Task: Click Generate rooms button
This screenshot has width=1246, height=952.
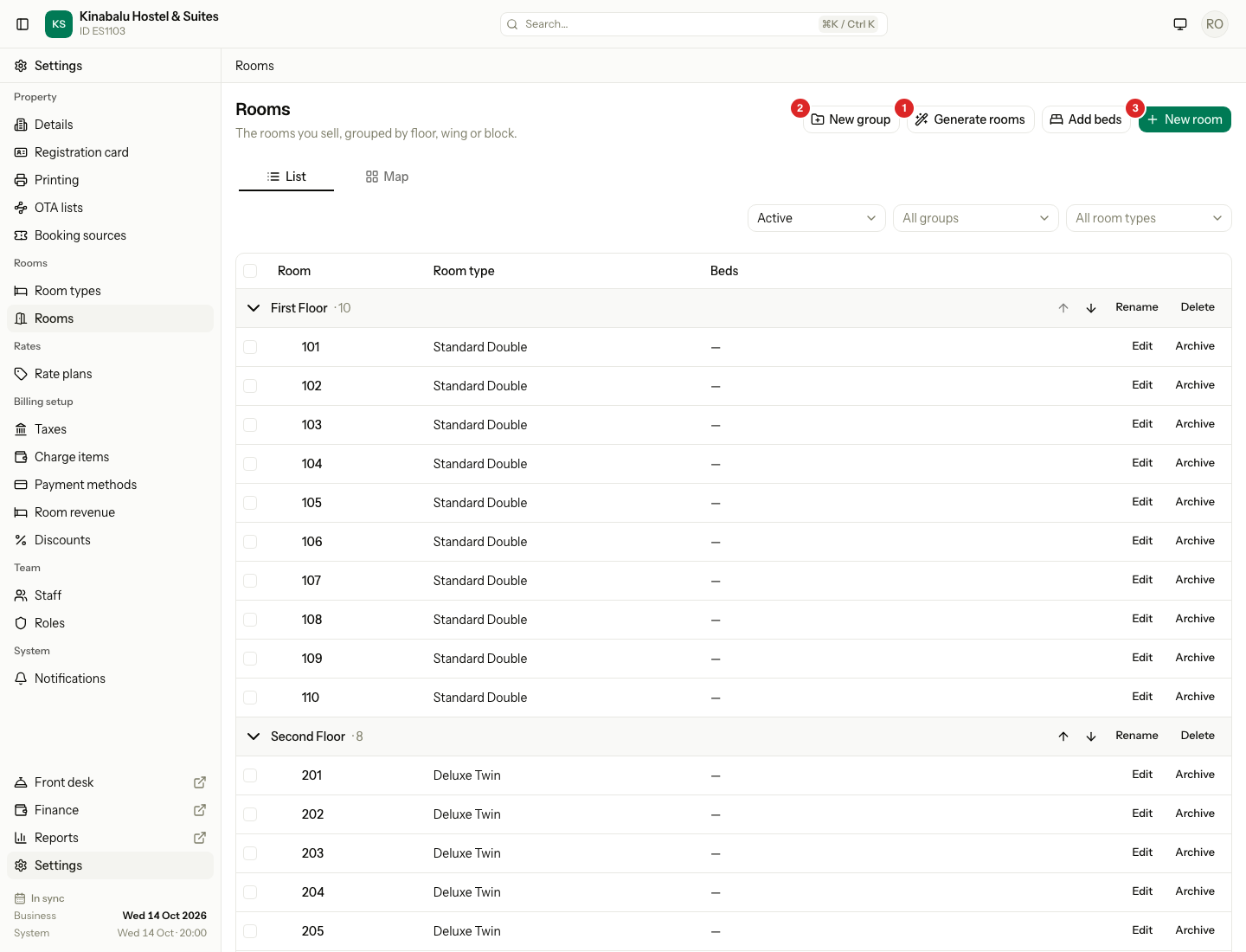Action: [x=971, y=119]
